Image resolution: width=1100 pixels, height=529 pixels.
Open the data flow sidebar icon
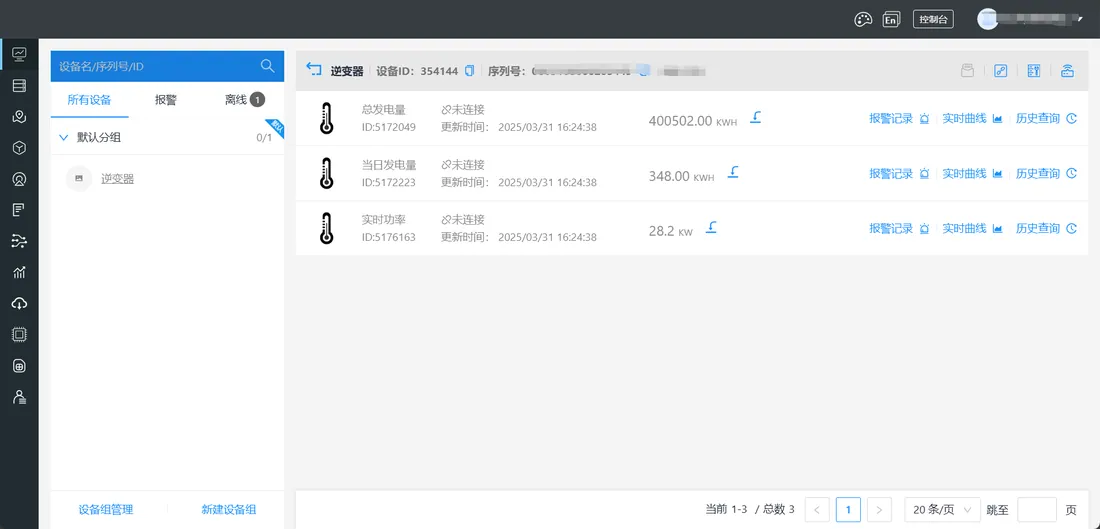(x=19, y=241)
